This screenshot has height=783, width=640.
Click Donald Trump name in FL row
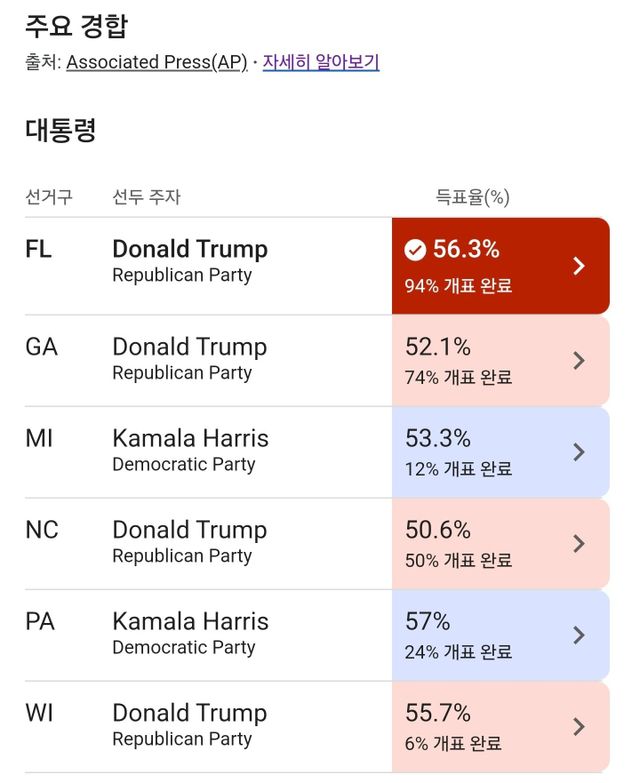[x=190, y=249]
